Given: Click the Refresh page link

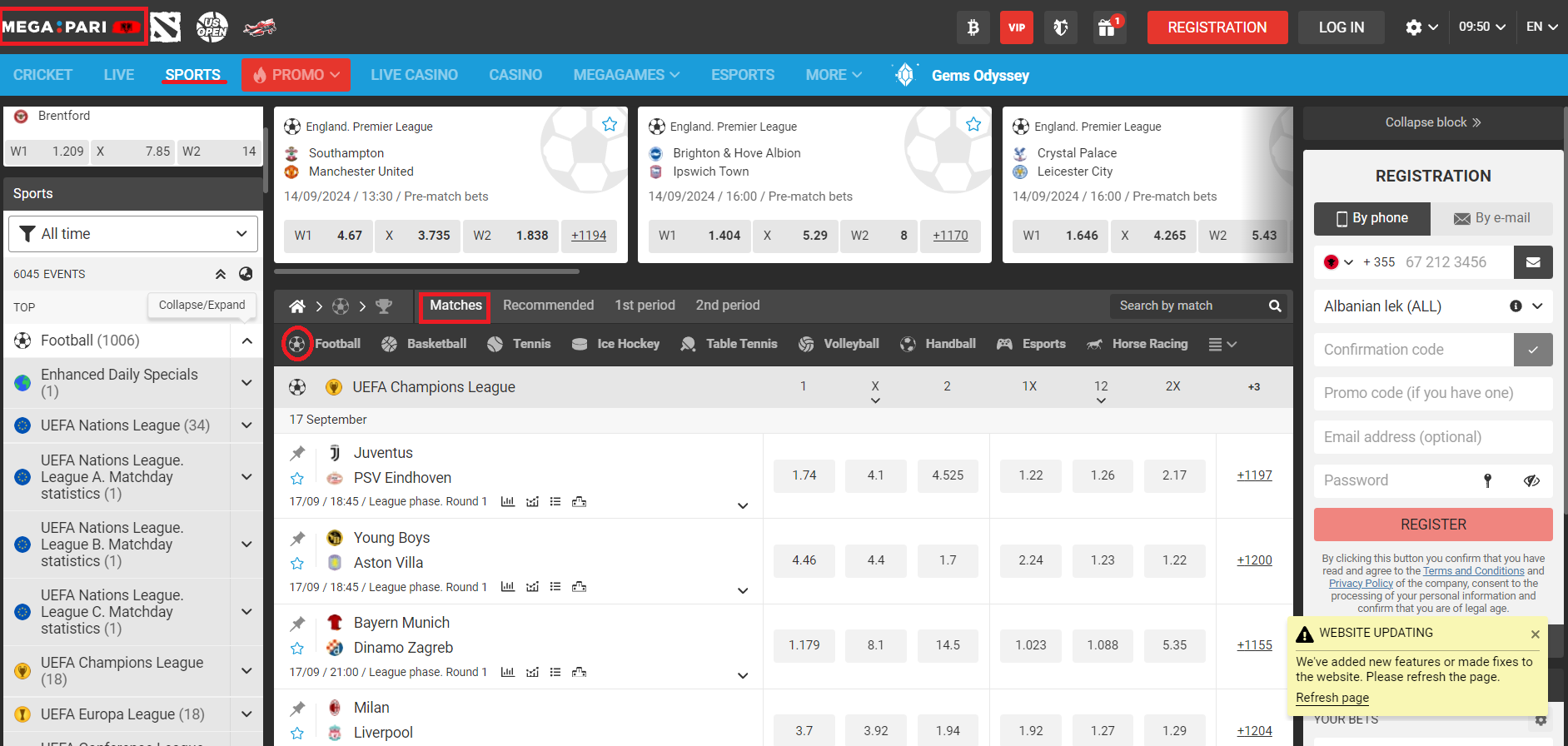Looking at the screenshot, I should 1332,698.
